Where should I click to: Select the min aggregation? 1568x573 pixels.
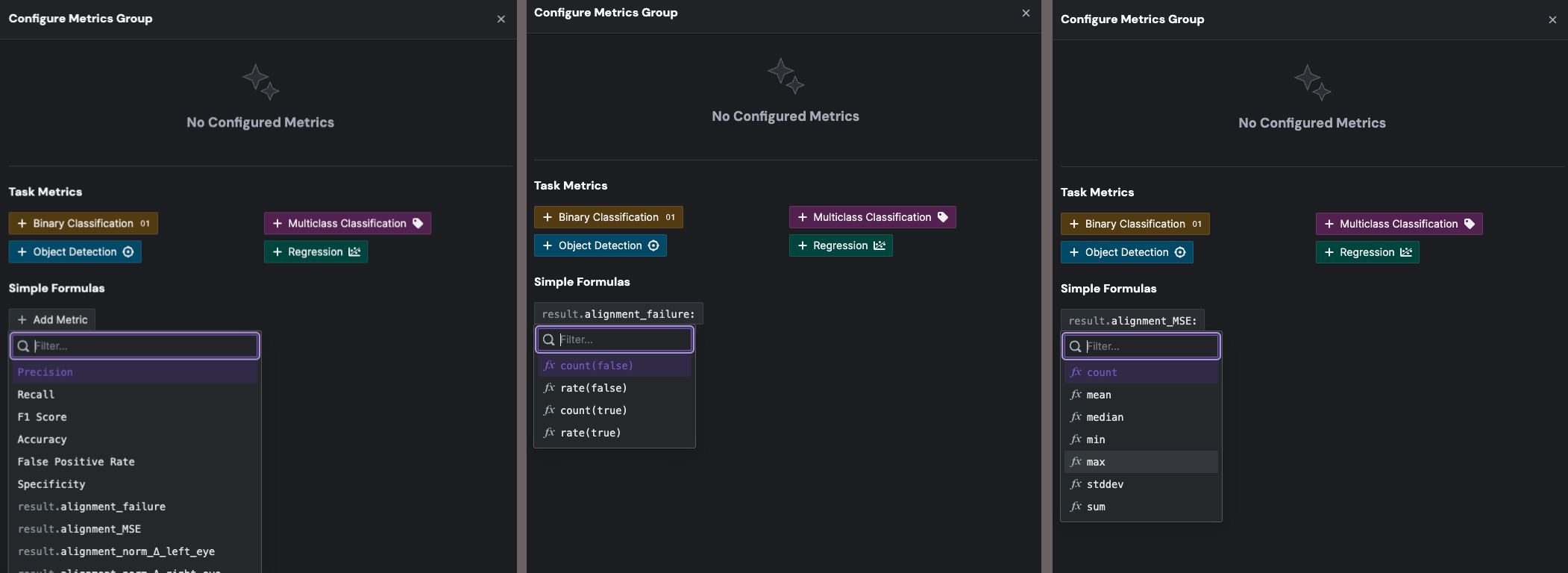(x=1141, y=439)
